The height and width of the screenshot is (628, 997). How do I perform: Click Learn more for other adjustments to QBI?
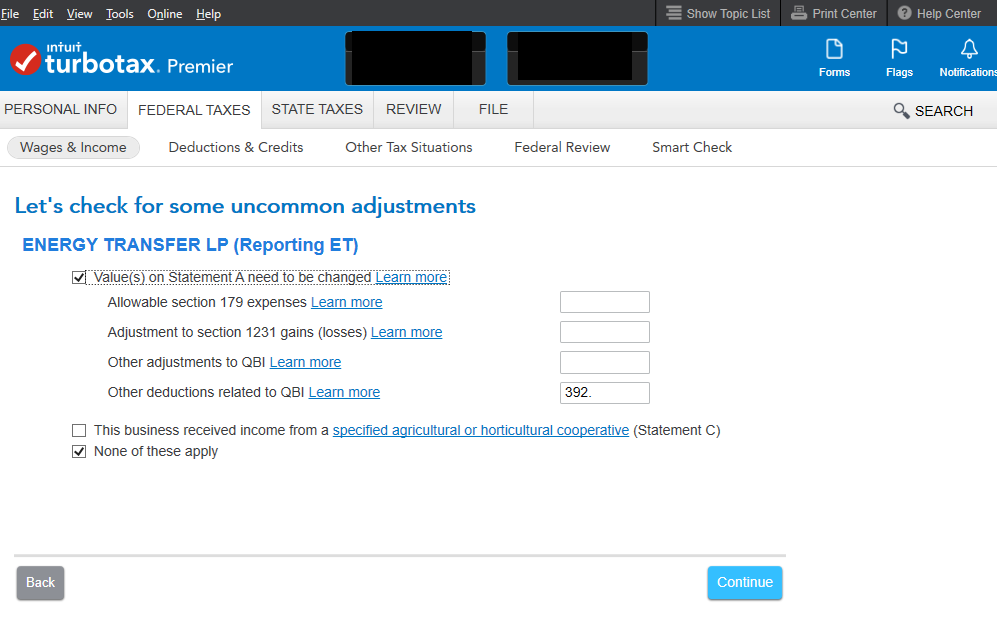[x=305, y=362]
